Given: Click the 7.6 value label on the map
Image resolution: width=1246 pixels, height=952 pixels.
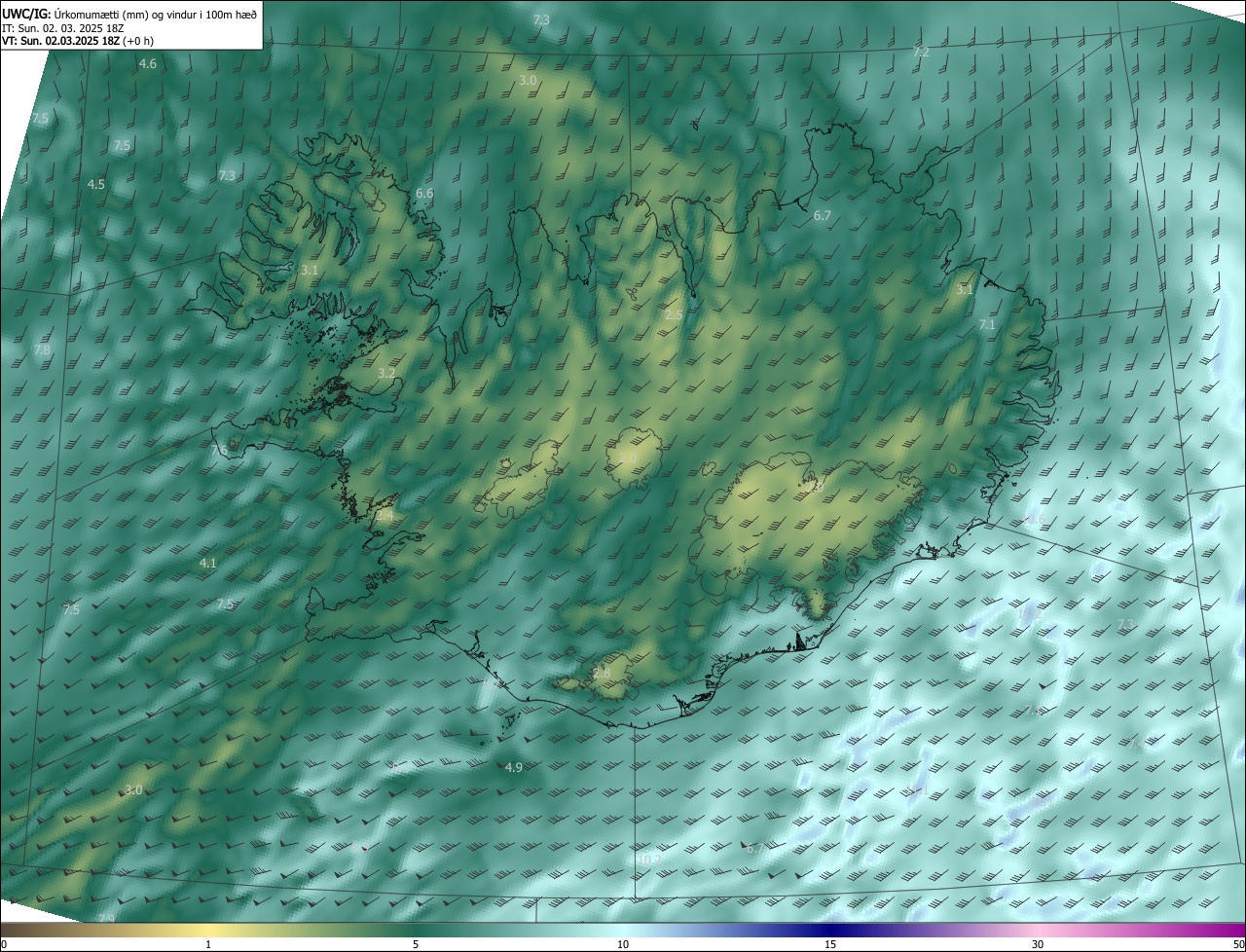Looking at the screenshot, I should point(219,451).
